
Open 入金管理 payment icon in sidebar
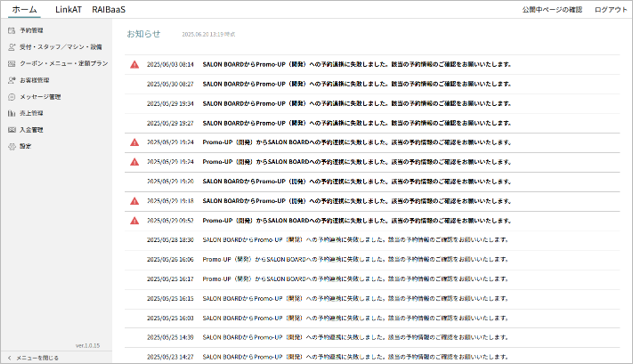point(12,130)
